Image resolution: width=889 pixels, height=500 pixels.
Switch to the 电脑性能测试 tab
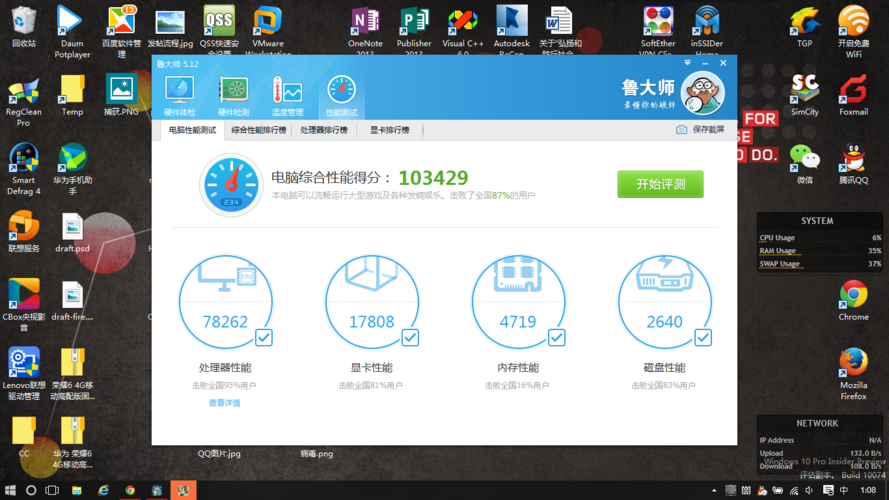tap(192, 130)
